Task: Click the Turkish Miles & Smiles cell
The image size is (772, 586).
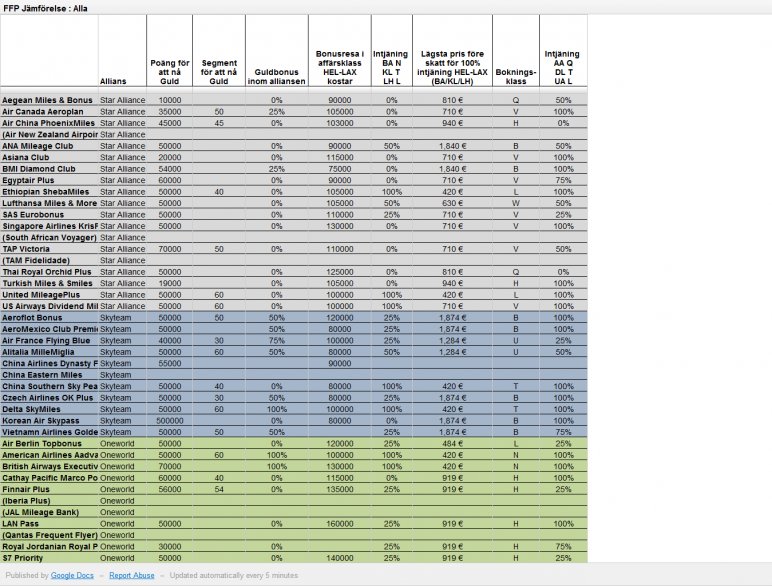Action: coord(46,283)
